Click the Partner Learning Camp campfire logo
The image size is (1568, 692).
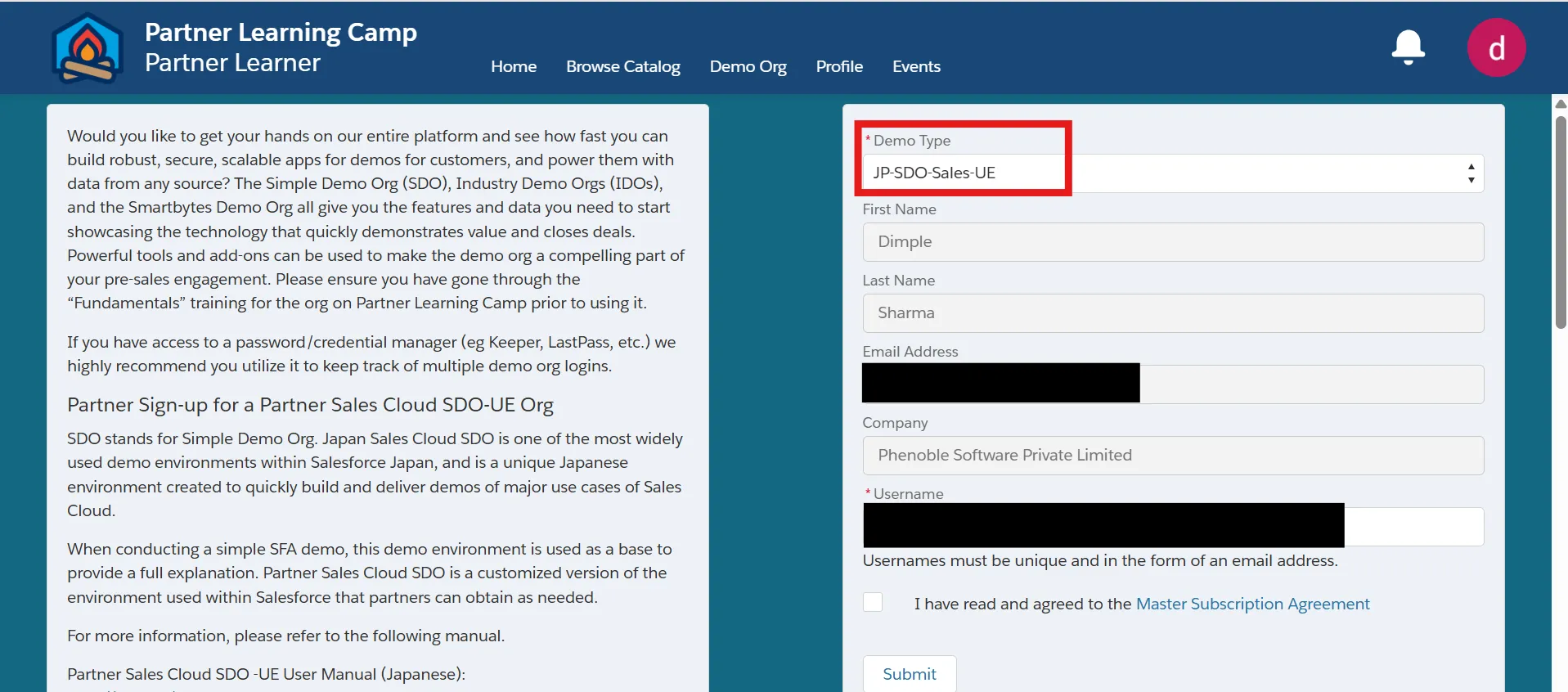(x=87, y=49)
